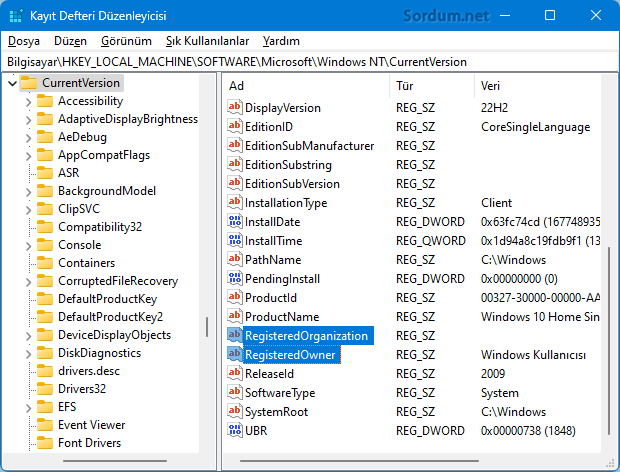Select the RegisteredOrganization value
Screen dimensions: 620x472
(x=307, y=336)
